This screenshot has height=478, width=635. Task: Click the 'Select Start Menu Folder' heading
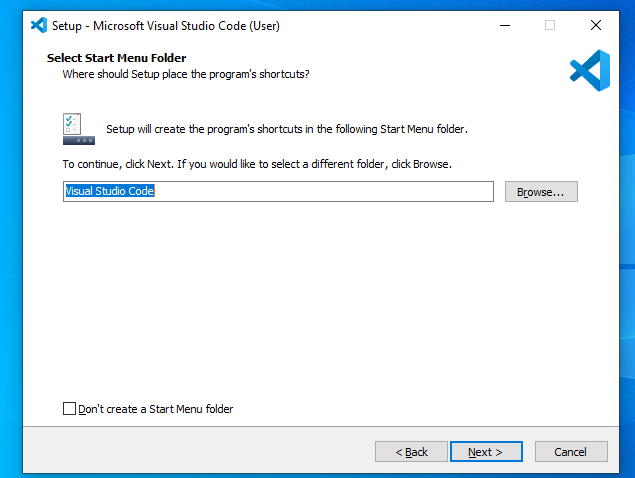(x=116, y=58)
